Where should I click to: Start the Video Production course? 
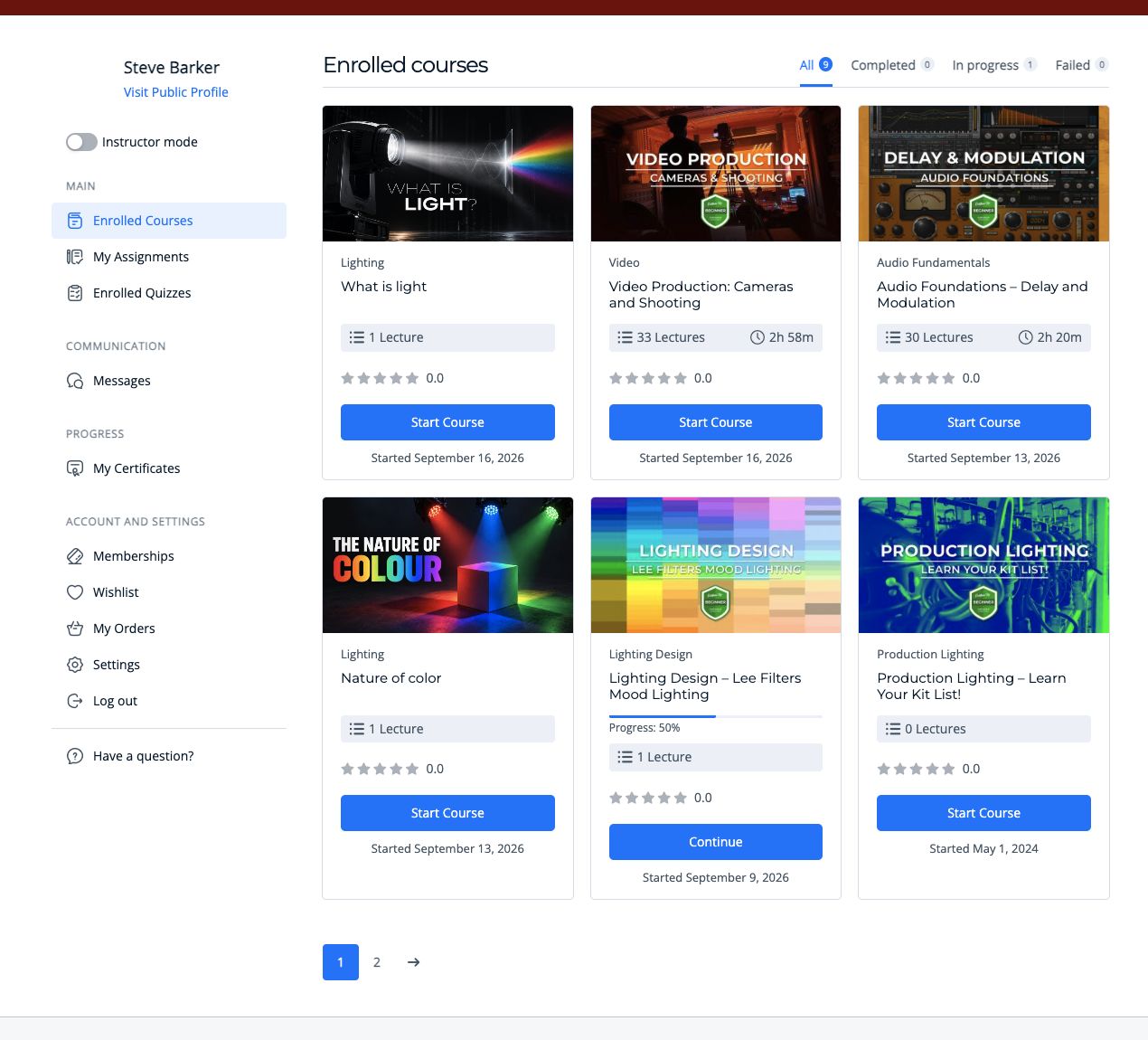[x=716, y=422]
